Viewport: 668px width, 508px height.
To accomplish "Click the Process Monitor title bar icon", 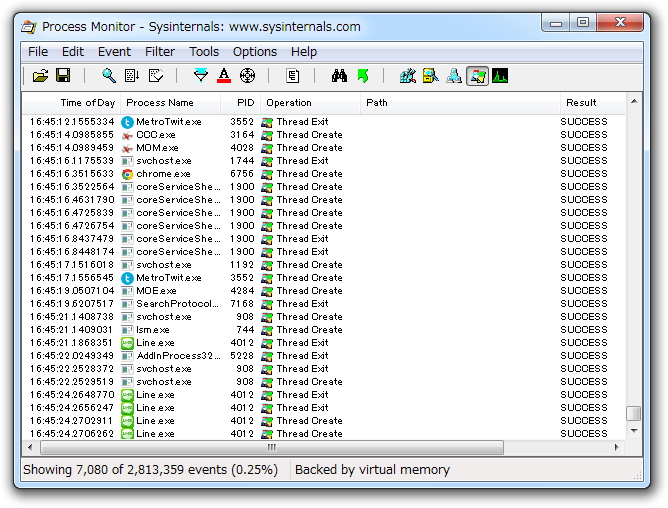I will point(29,27).
